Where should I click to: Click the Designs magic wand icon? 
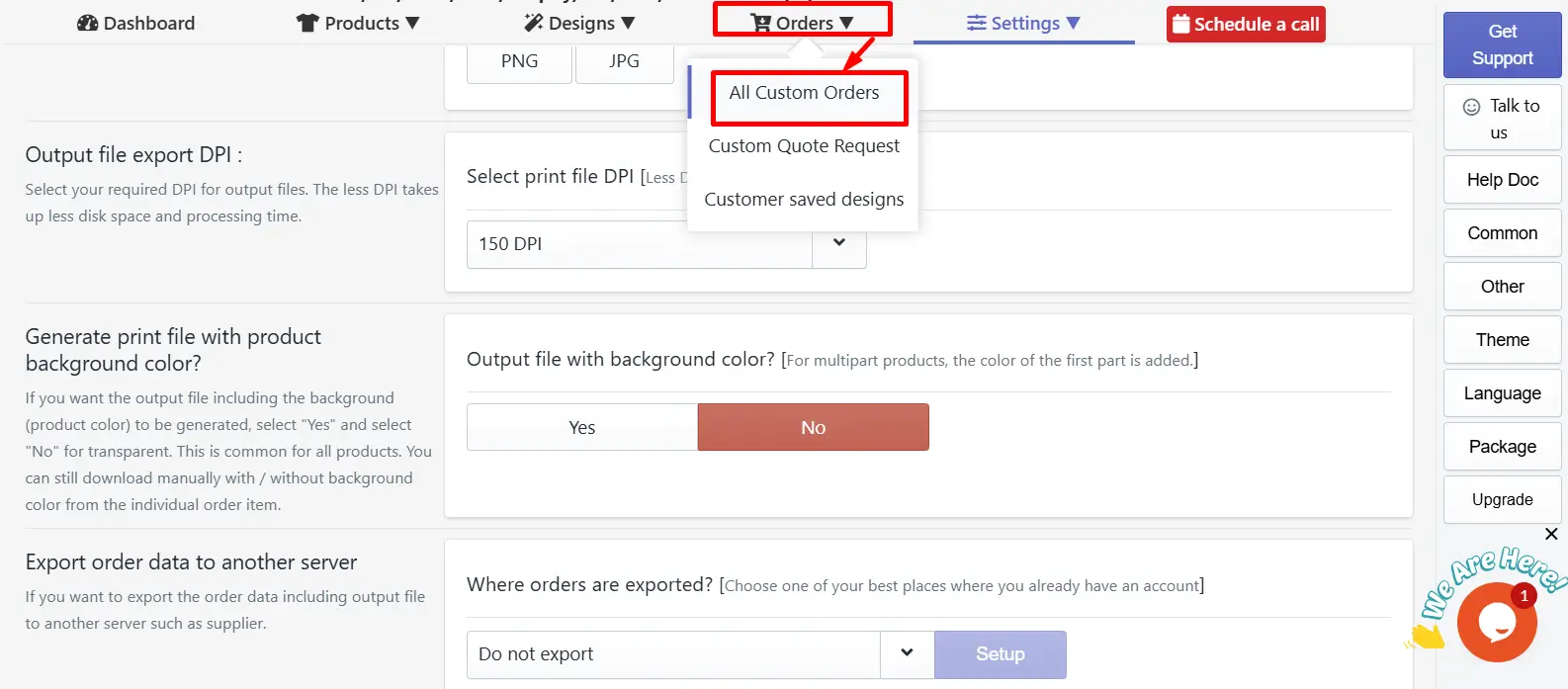[534, 23]
